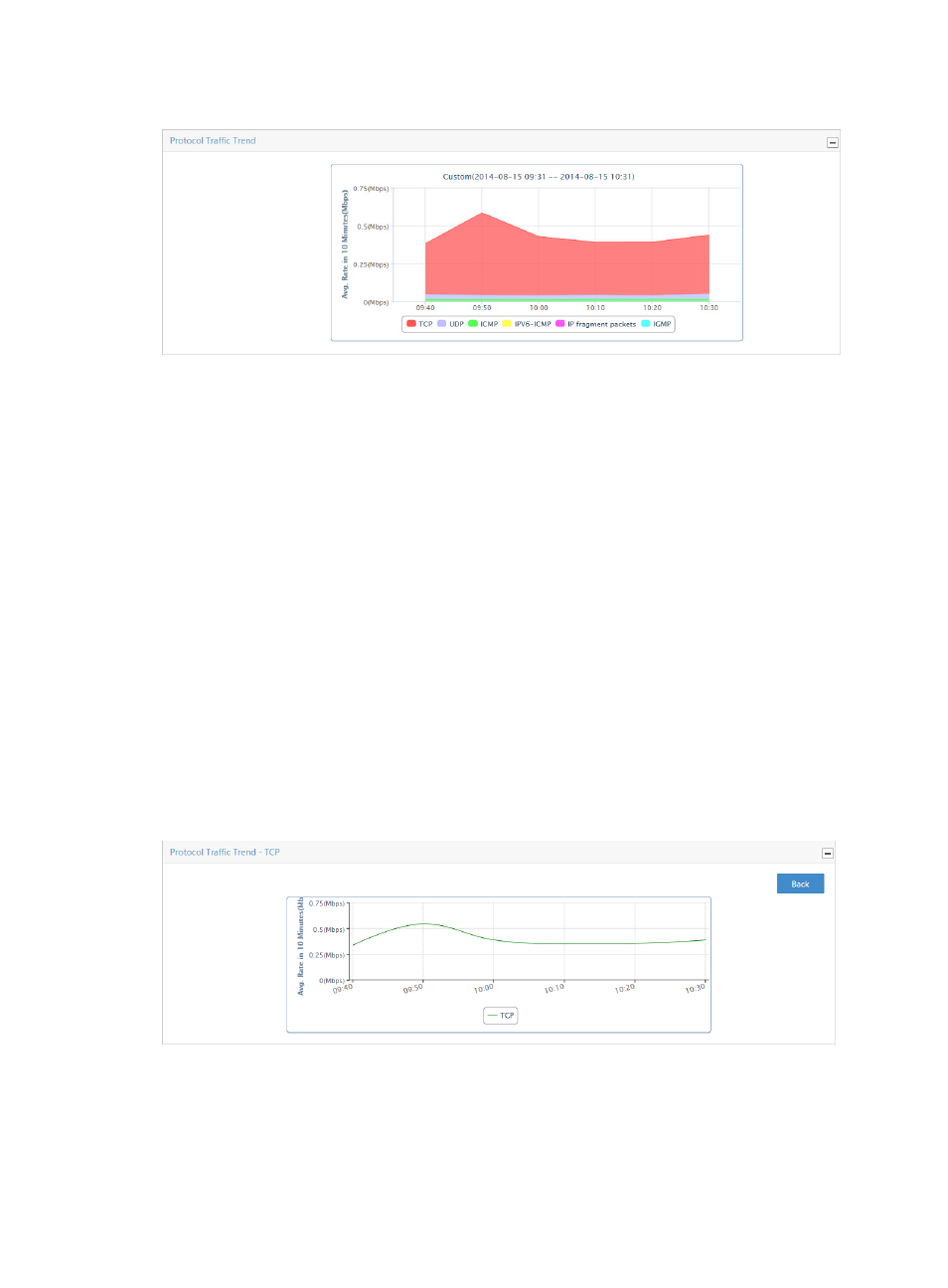This screenshot has width=948, height=1288.
Task: Click the green TCP line peak in lower chart
Action: (424, 923)
